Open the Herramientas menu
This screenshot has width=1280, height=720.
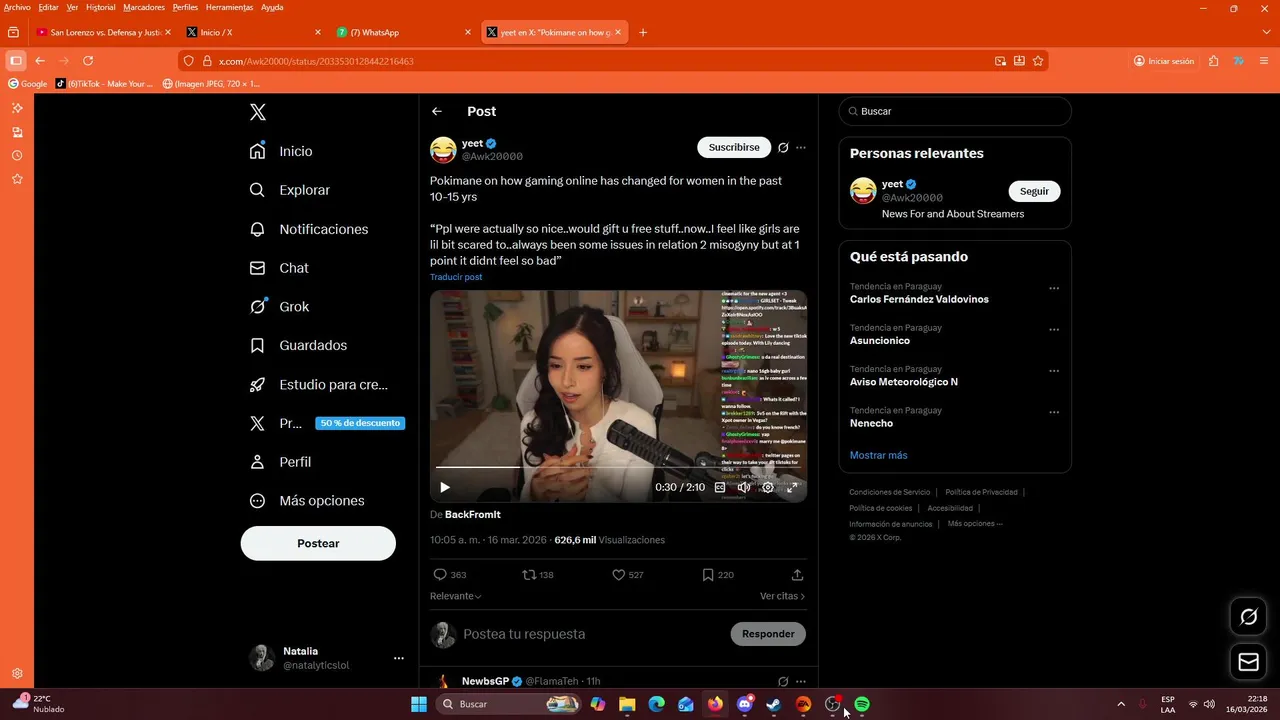coord(229,7)
